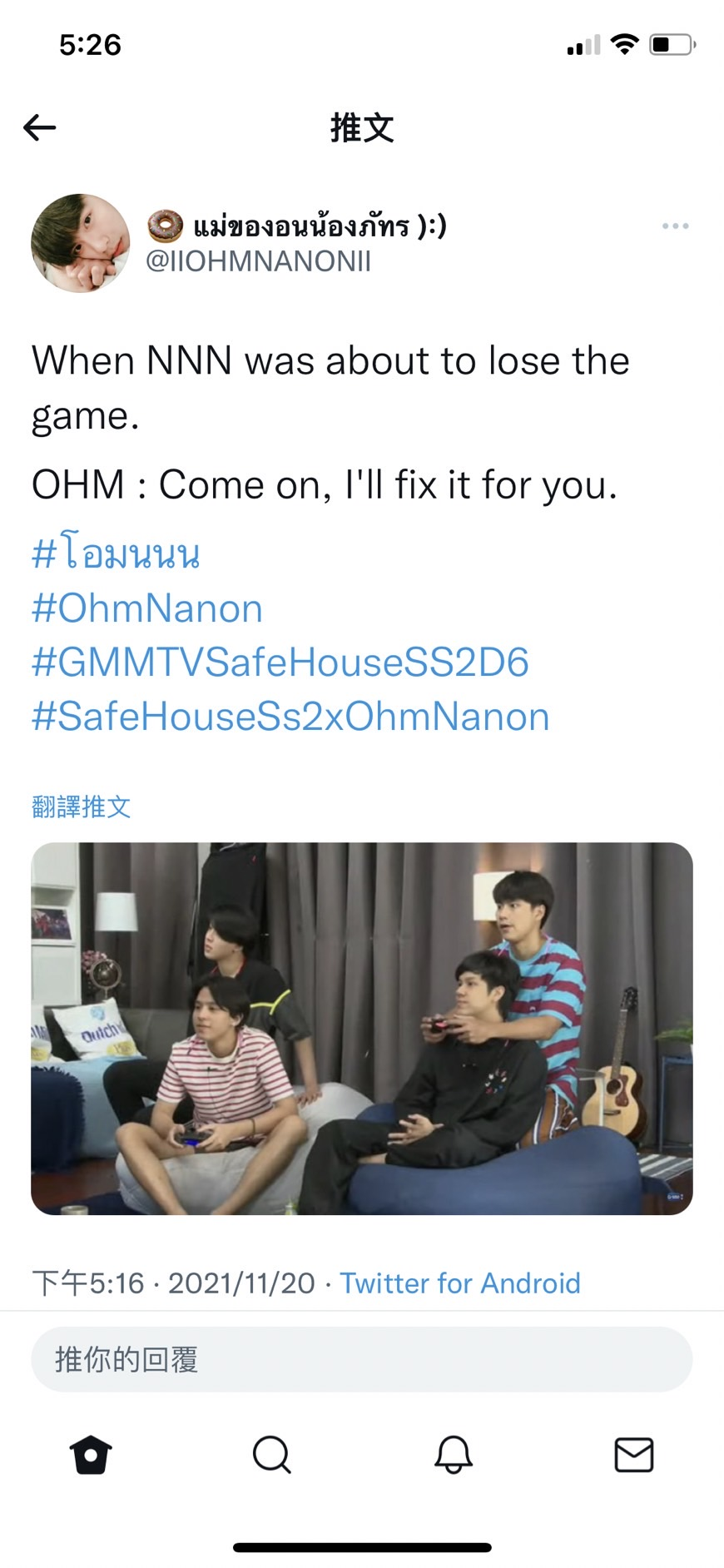Tap the 翻譯推文 translate link
724x1568 pixels.
[82, 806]
